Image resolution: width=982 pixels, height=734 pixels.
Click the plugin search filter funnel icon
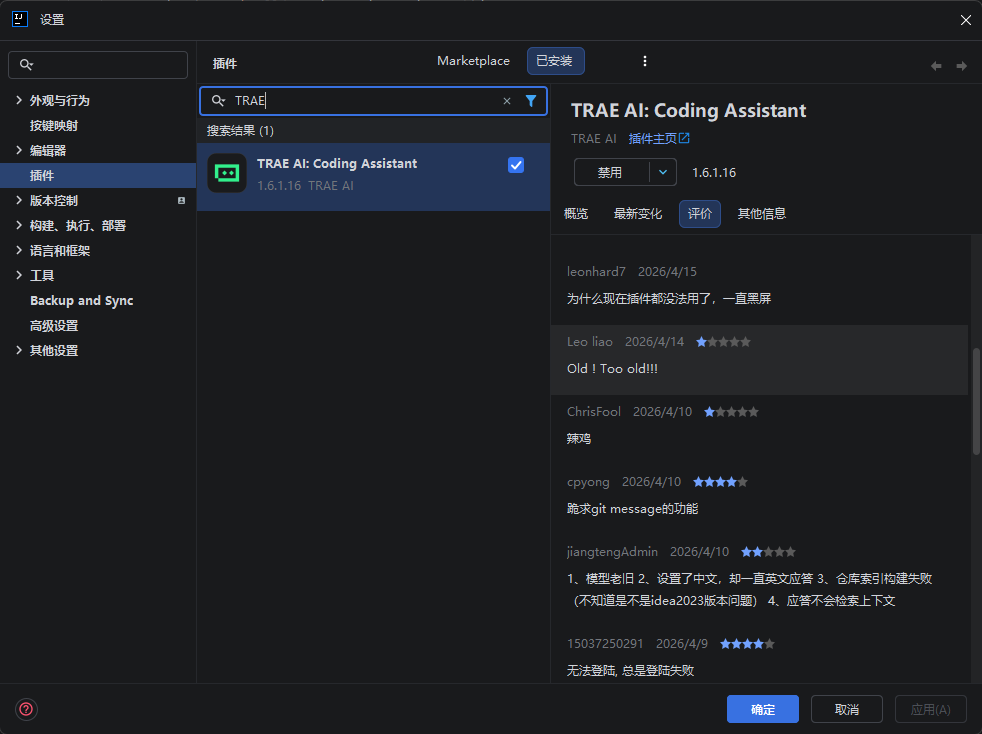pos(531,101)
